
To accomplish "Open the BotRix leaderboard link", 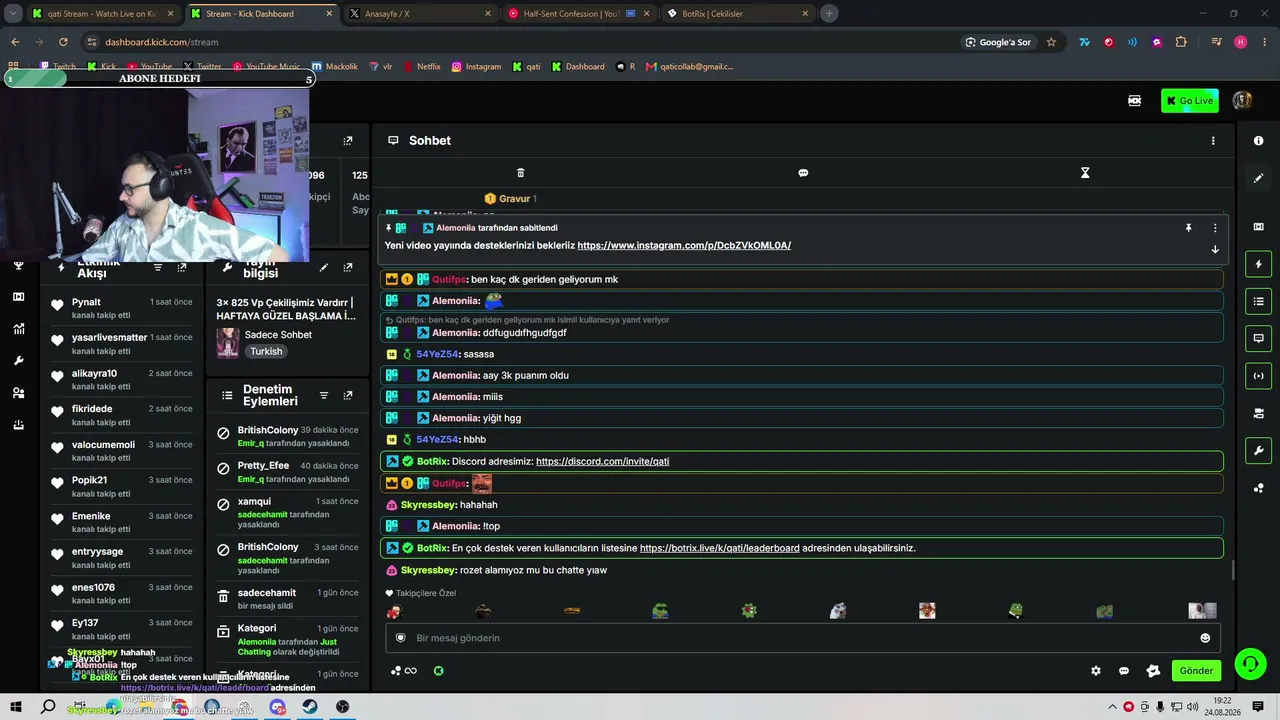I will click(x=719, y=548).
